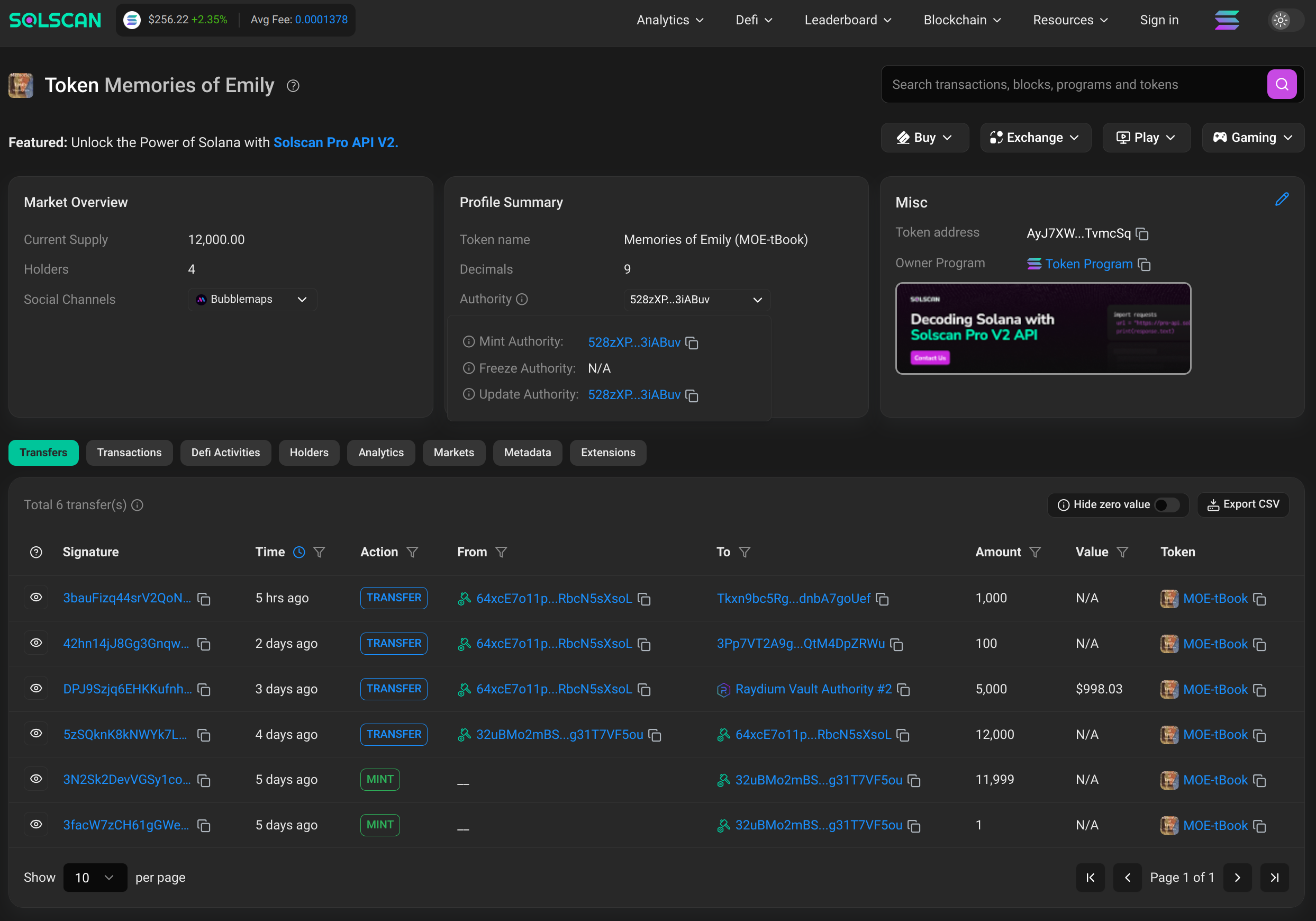Screen dimensions: 1316x921
Task: Click info icon beside Total 6 transfer(s)
Action: click(x=137, y=504)
